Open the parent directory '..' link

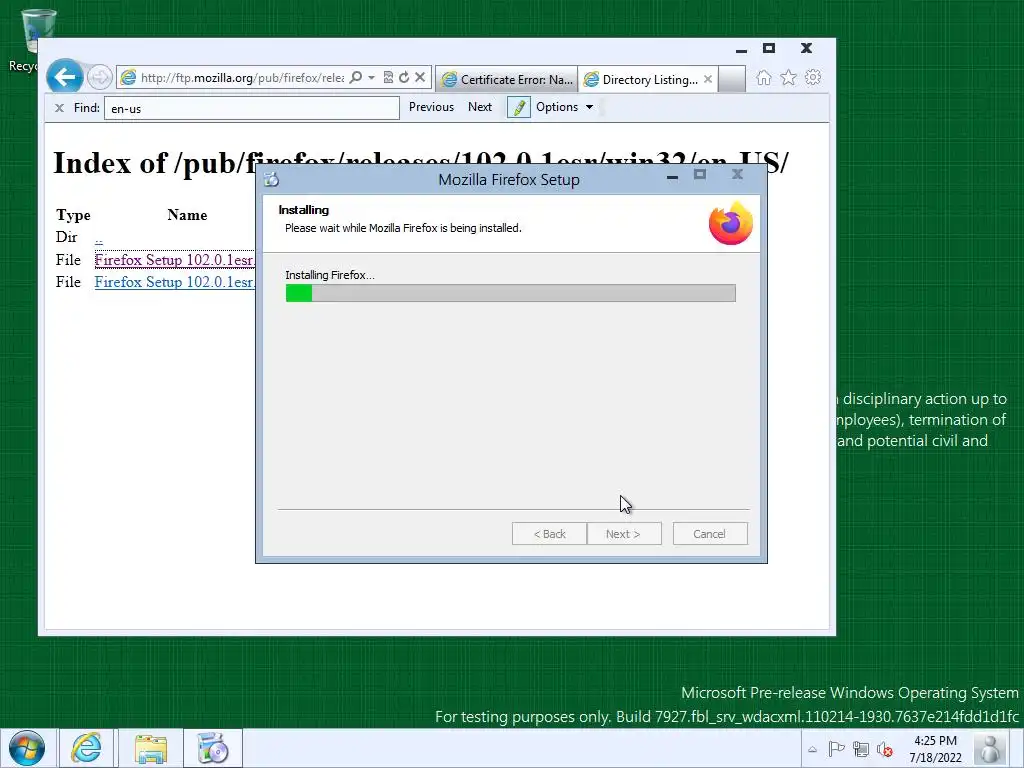[99, 238]
